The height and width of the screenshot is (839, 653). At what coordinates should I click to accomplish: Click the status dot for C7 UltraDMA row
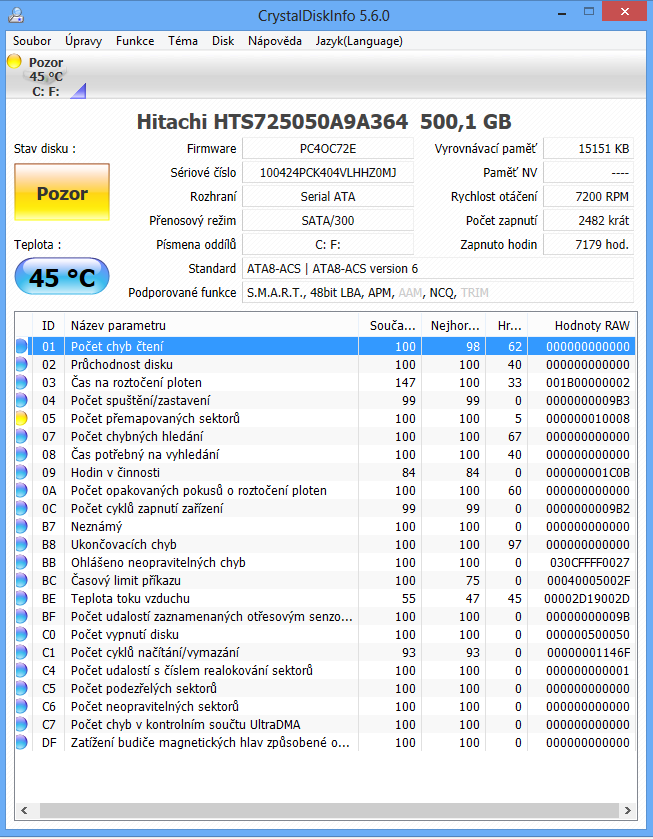point(21,724)
